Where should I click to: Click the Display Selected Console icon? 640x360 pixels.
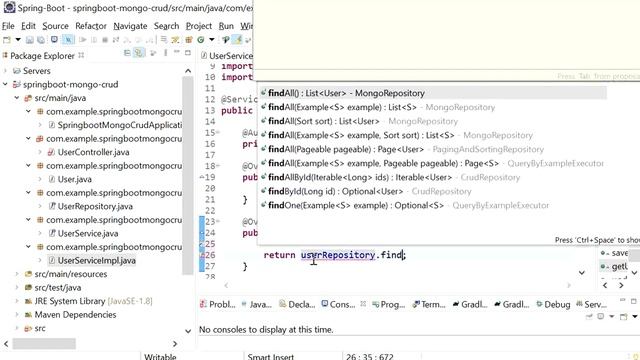coord(600,317)
